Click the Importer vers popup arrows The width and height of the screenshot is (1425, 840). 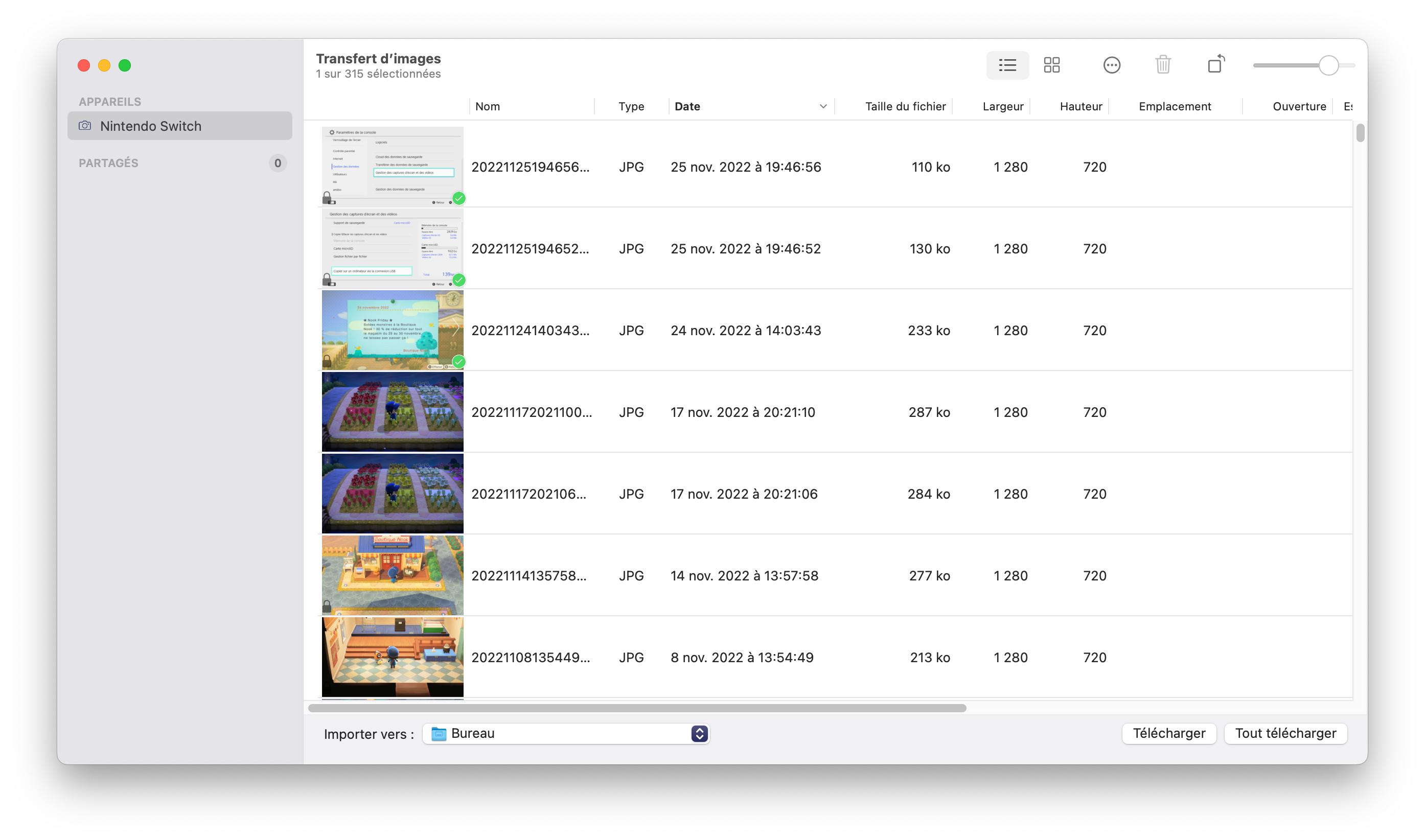click(699, 734)
